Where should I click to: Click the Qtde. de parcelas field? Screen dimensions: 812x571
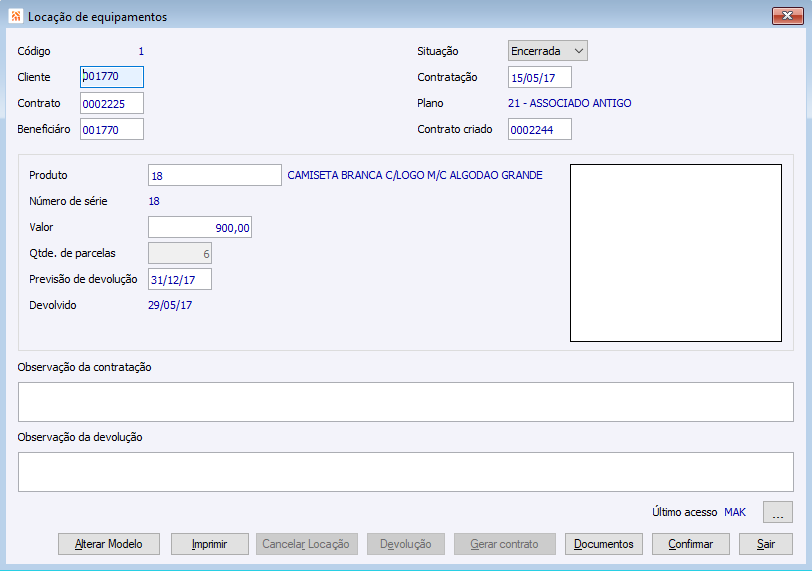coord(180,253)
